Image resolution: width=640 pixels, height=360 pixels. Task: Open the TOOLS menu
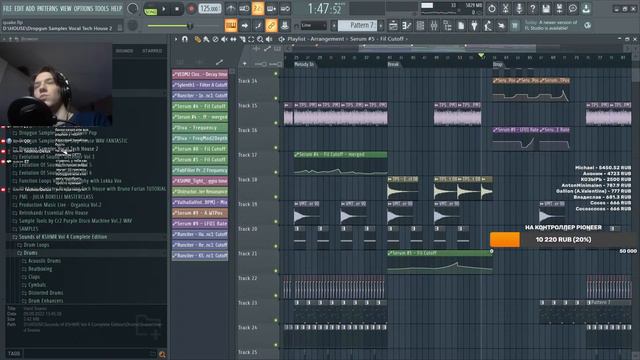click(x=103, y=8)
